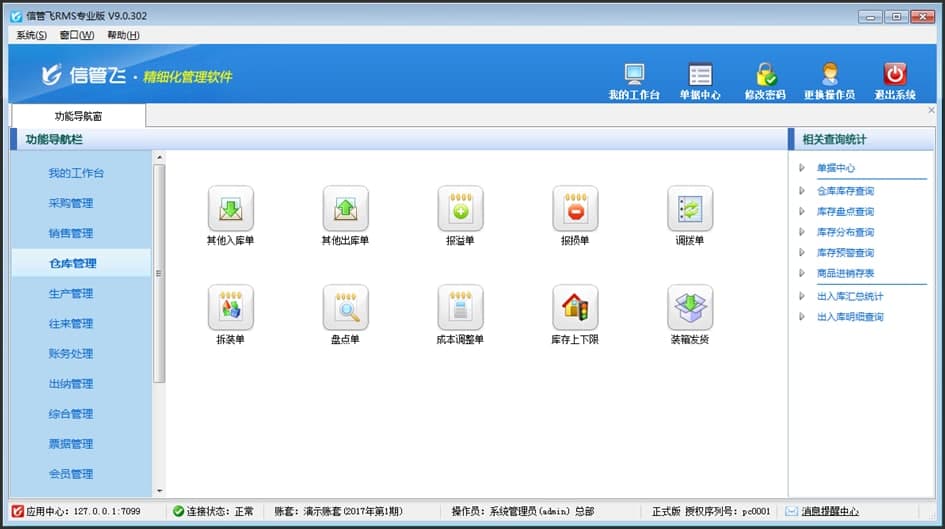Open 库存盘点查询 link

click(x=845, y=211)
